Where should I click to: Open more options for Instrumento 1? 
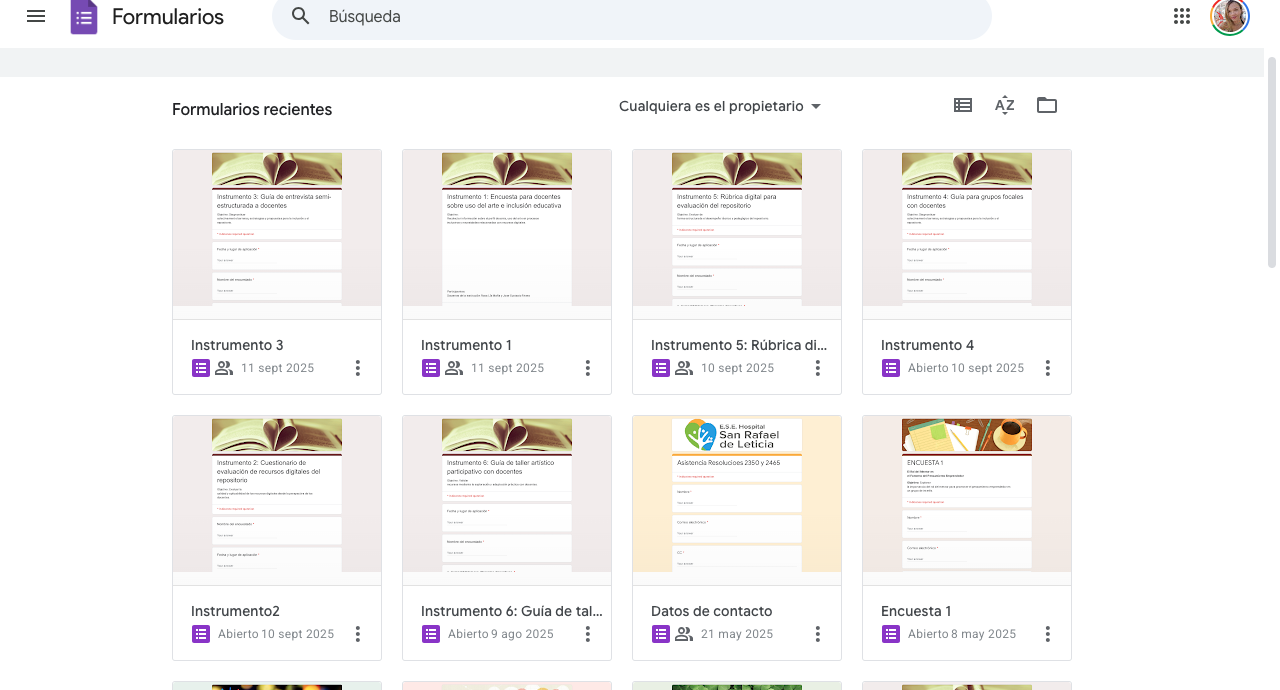click(588, 368)
